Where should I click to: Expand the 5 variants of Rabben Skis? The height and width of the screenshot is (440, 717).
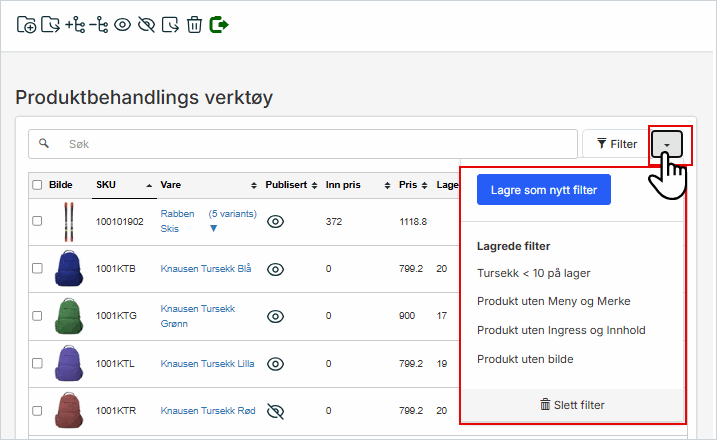tap(213, 229)
